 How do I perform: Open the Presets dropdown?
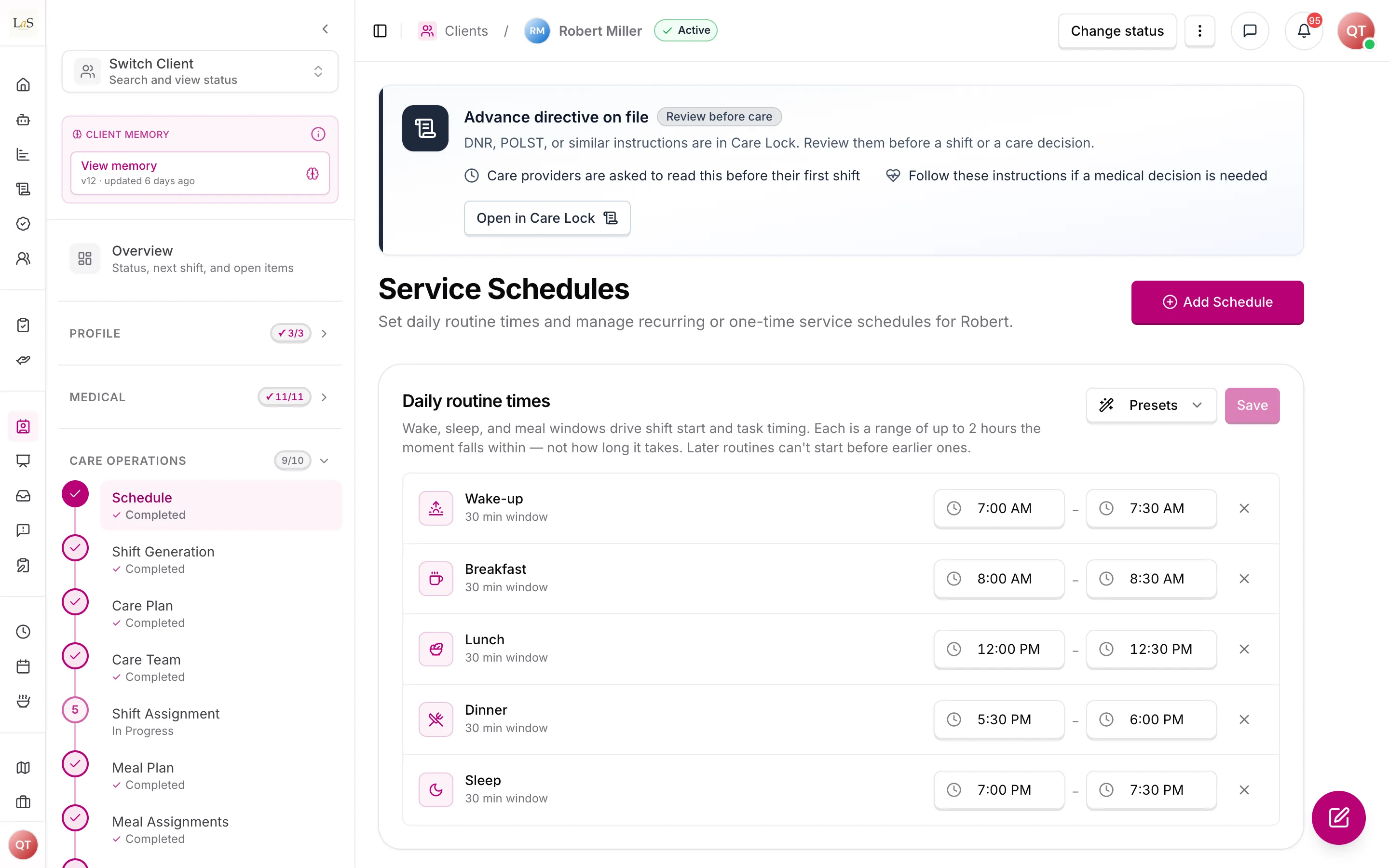pos(1151,405)
